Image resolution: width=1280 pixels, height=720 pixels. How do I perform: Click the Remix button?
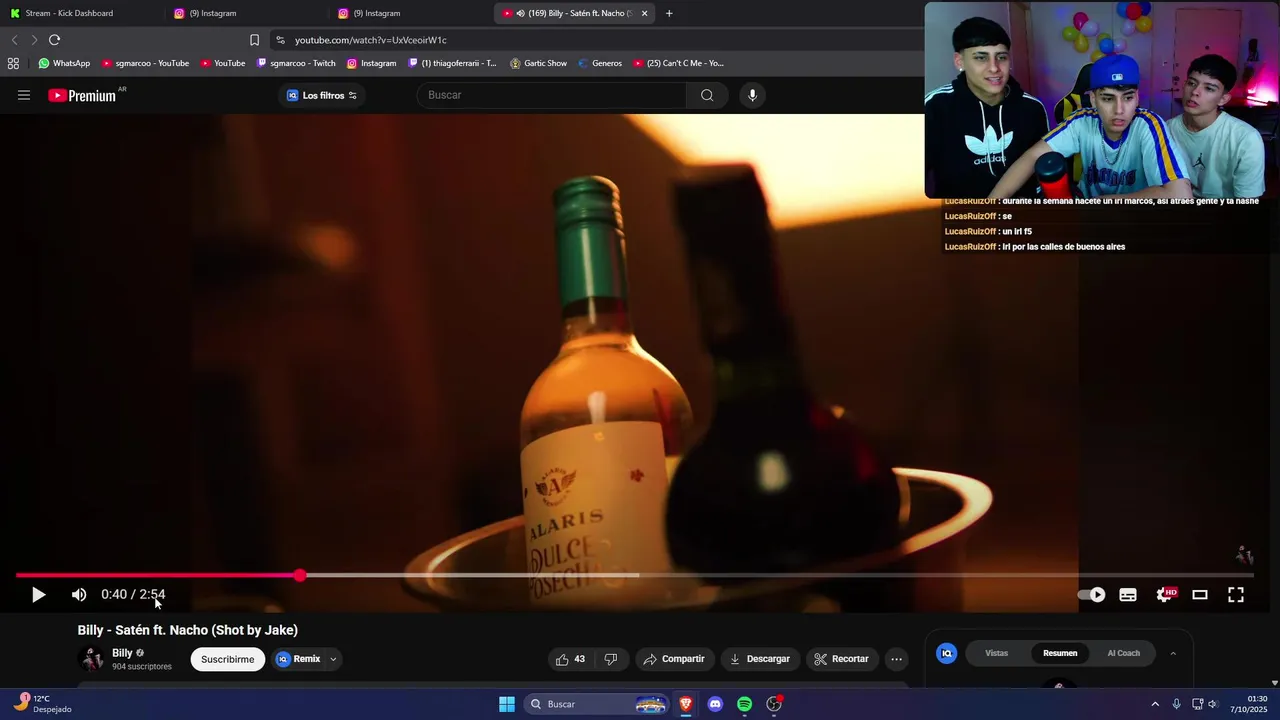[x=298, y=659]
